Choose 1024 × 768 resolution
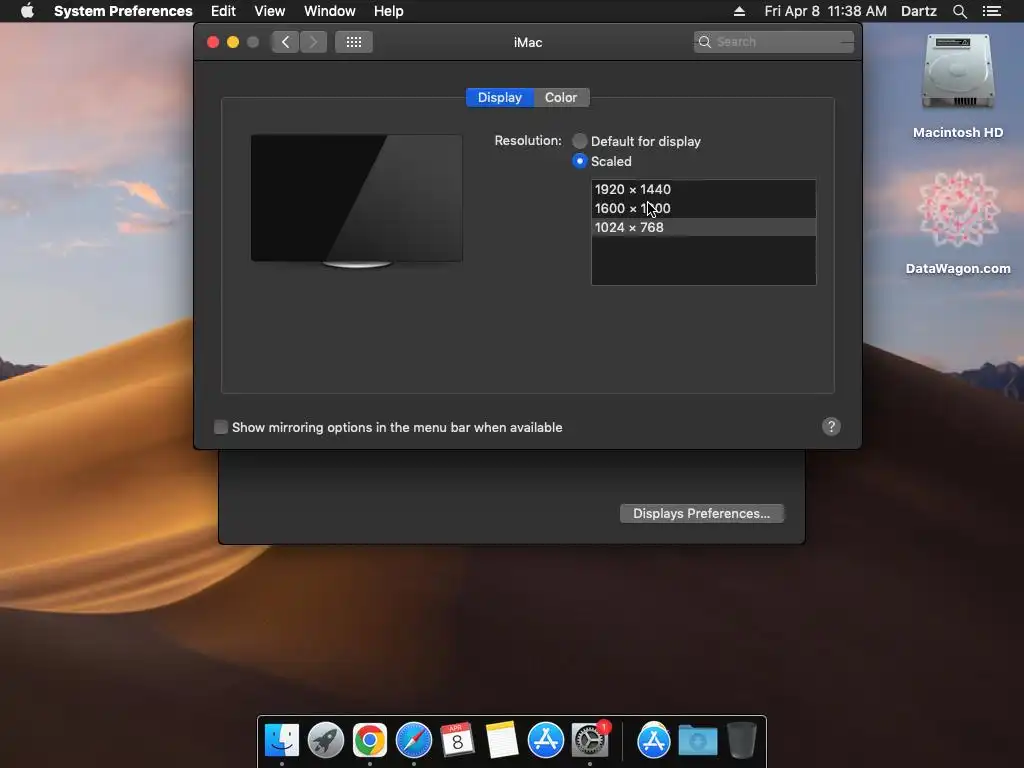Viewport: 1024px width, 768px height. point(703,227)
